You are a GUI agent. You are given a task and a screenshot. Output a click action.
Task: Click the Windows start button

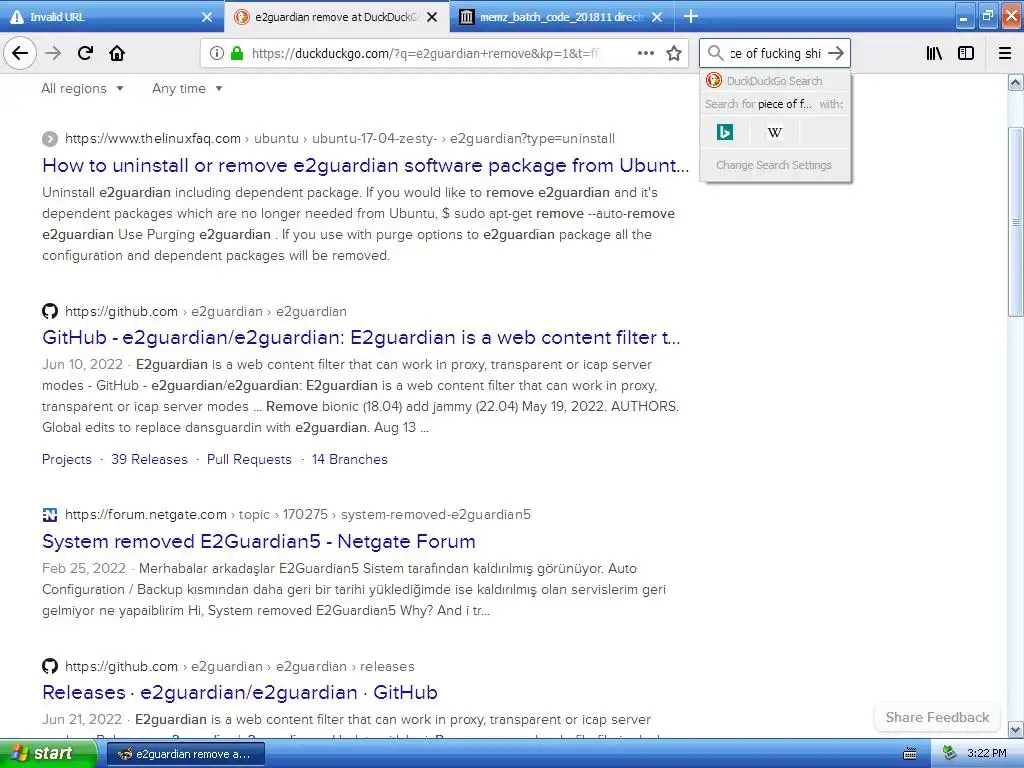(x=47, y=754)
